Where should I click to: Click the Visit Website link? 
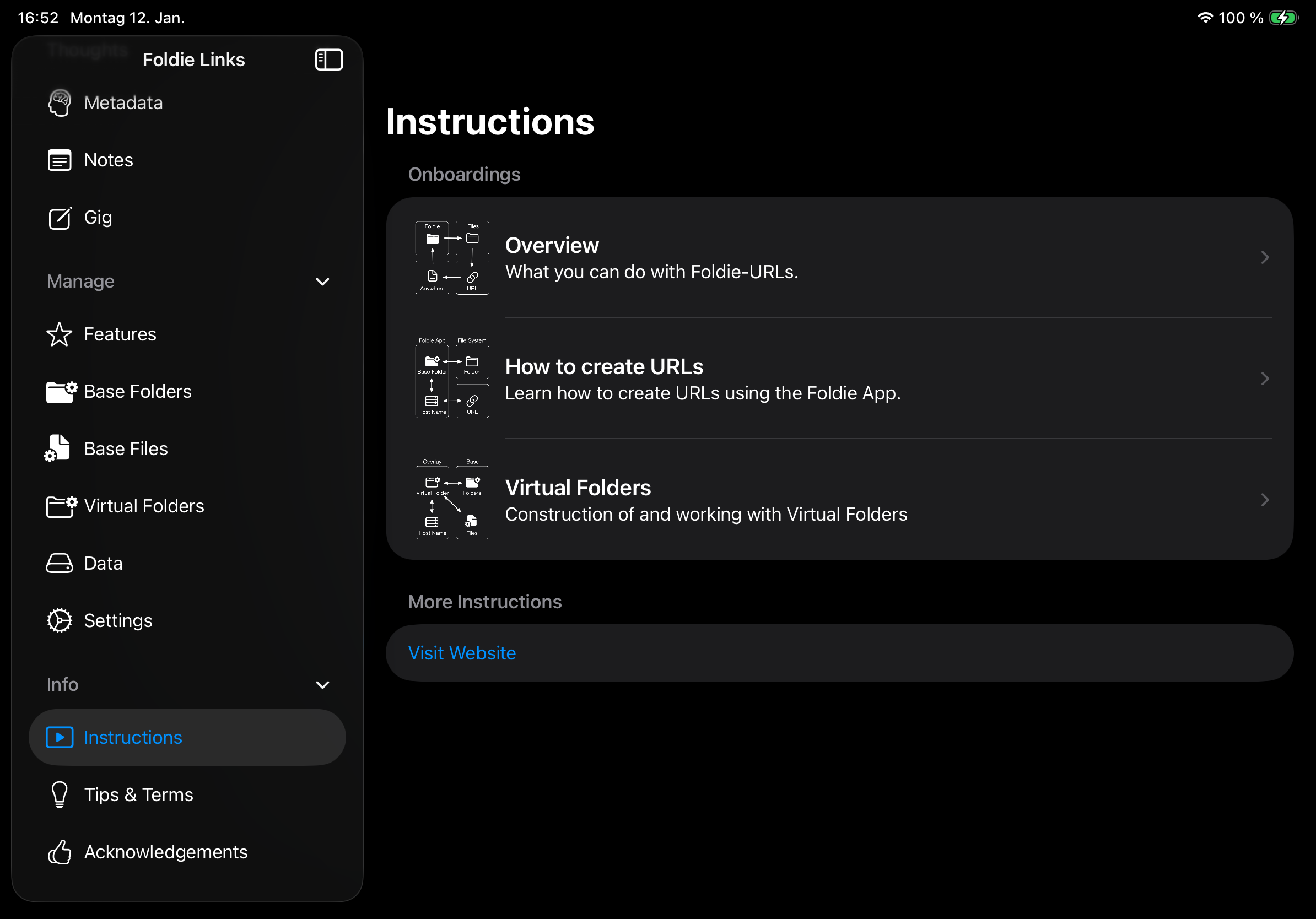pos(461,652)
